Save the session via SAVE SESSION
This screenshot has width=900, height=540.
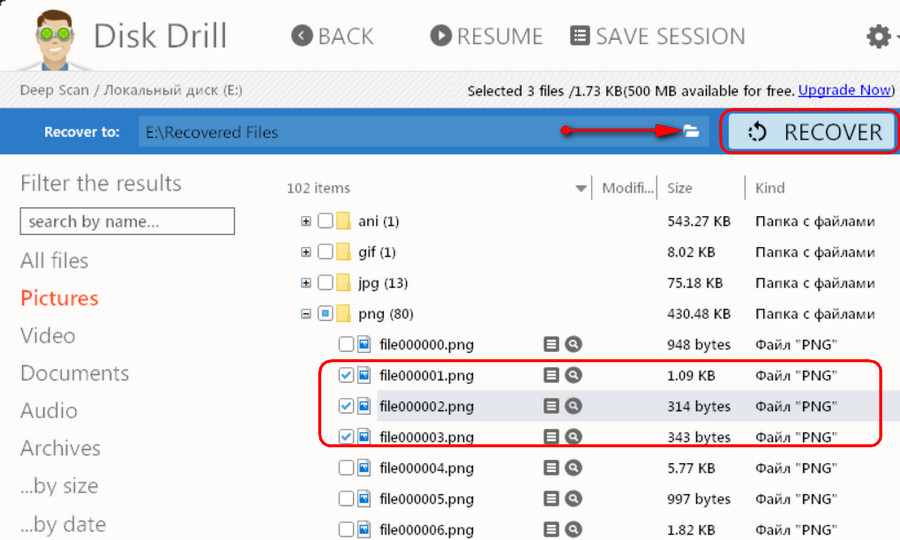(x=658, y=36)
